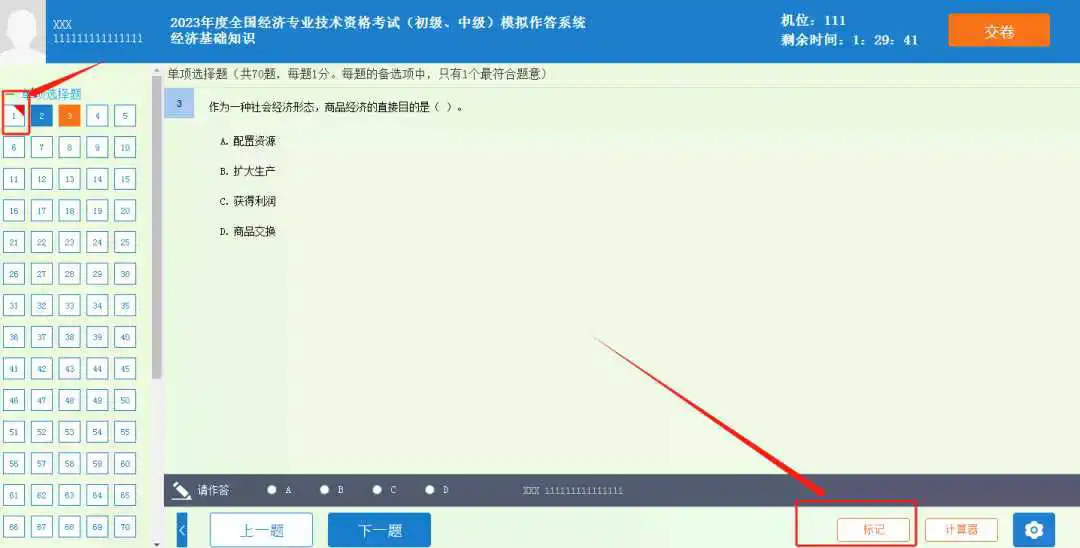Select radio button C as answer
Viewport: 1080px width, 548px height.
click(x=377, y=490)
